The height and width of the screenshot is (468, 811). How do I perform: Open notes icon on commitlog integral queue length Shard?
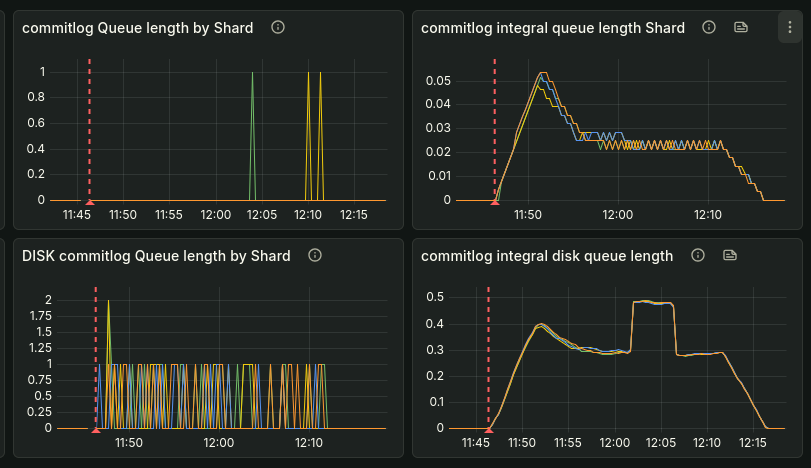pos(740,28)
